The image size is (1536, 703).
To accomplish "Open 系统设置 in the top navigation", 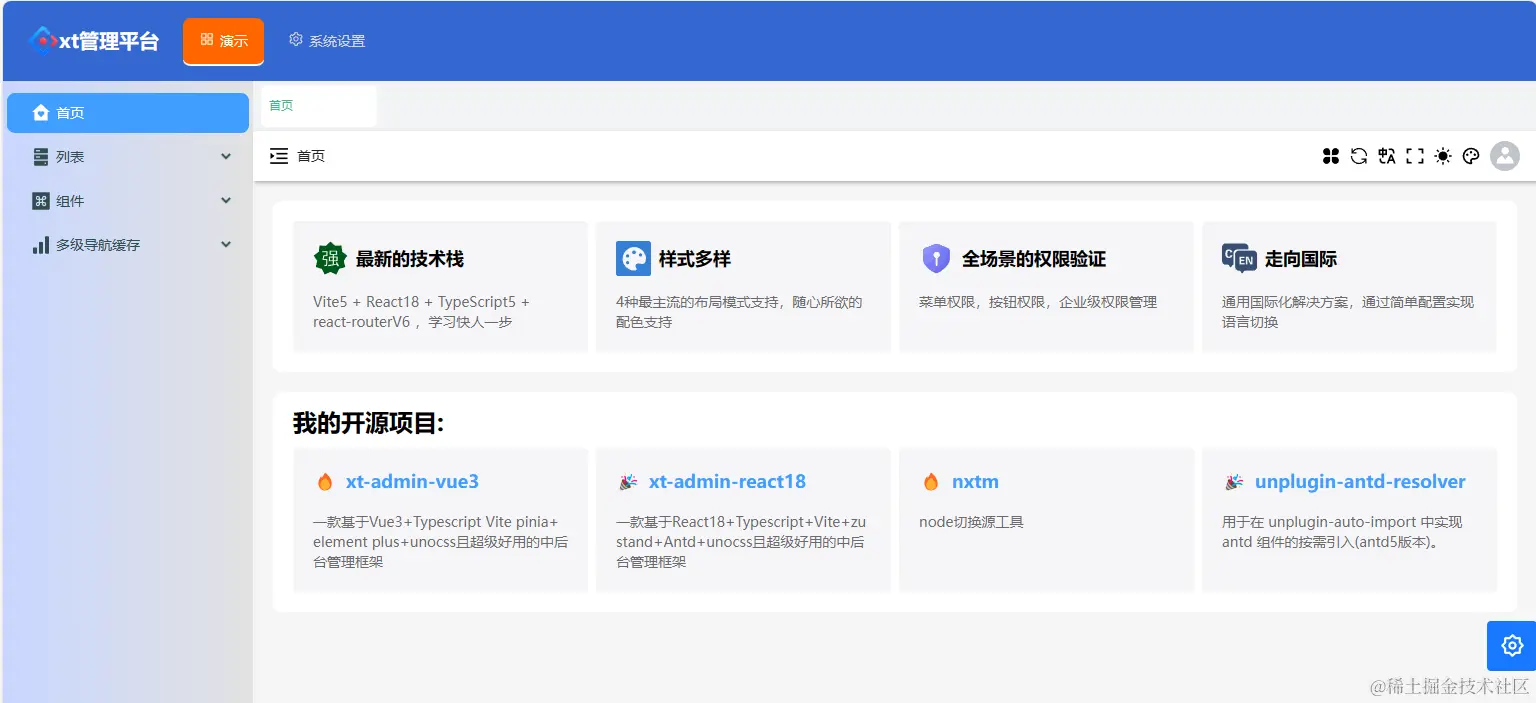I will click(327, 41).
